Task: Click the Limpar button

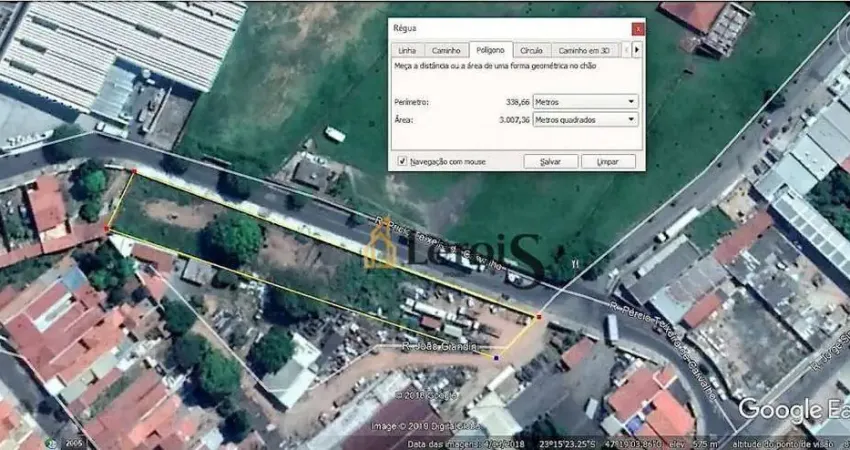Action: pyautogui.click(x=608, y=162)
